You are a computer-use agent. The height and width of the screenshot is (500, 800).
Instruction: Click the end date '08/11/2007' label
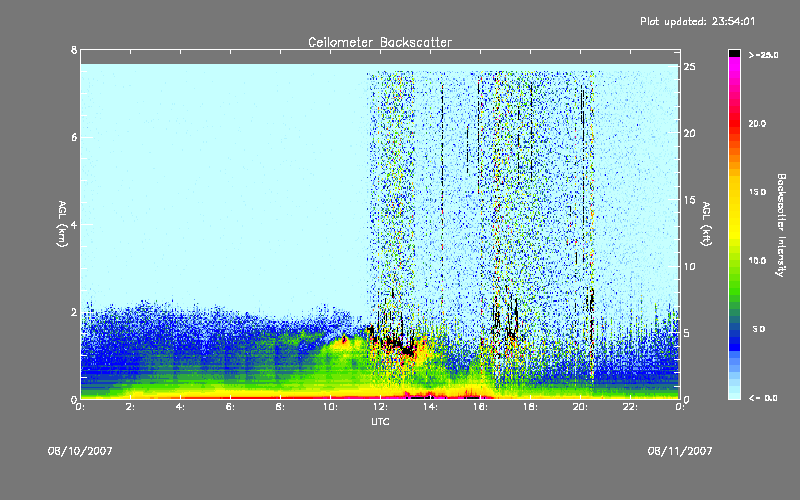680,451
